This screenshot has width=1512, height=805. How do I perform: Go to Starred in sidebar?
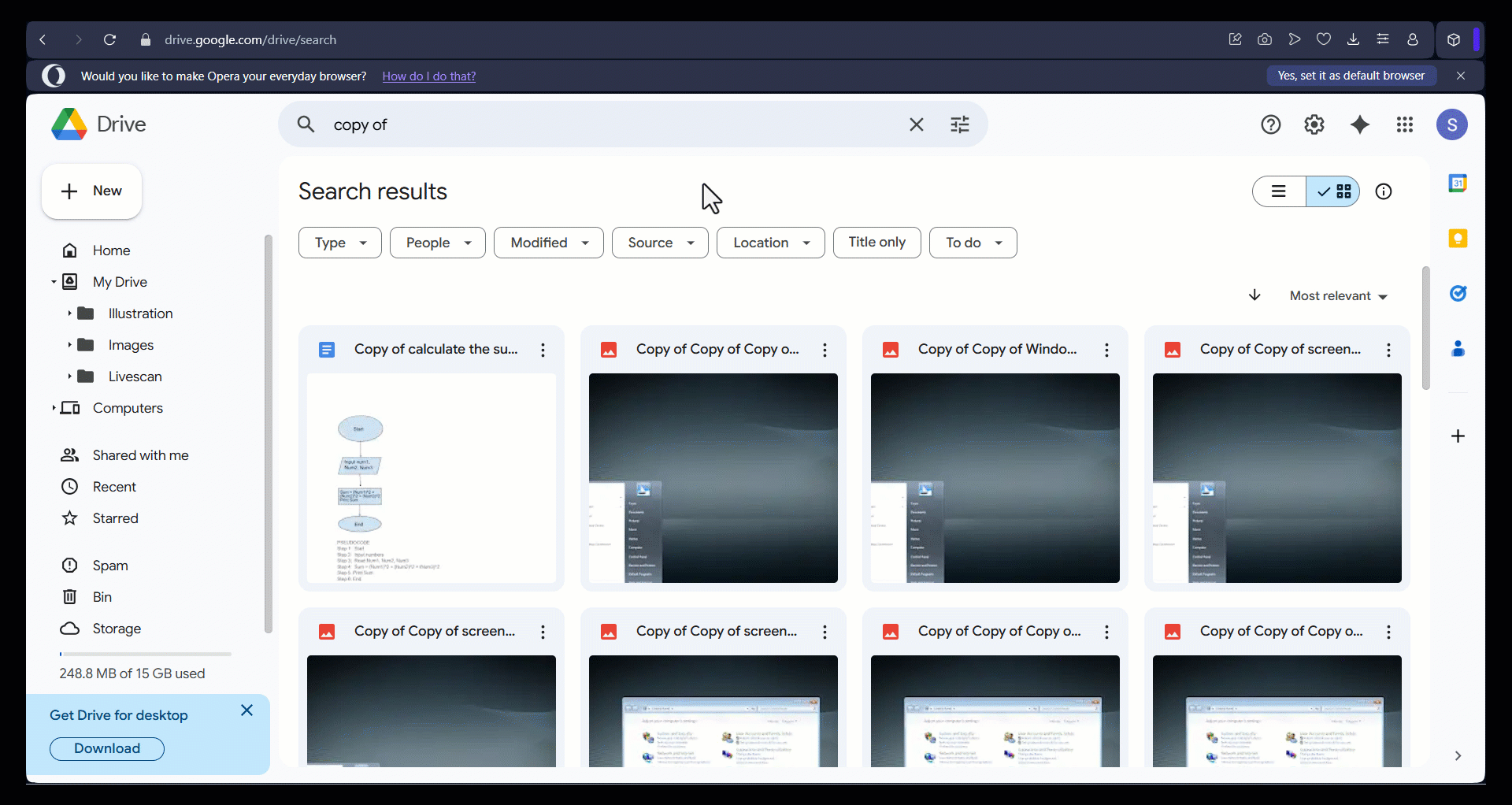tap(115, 518)
